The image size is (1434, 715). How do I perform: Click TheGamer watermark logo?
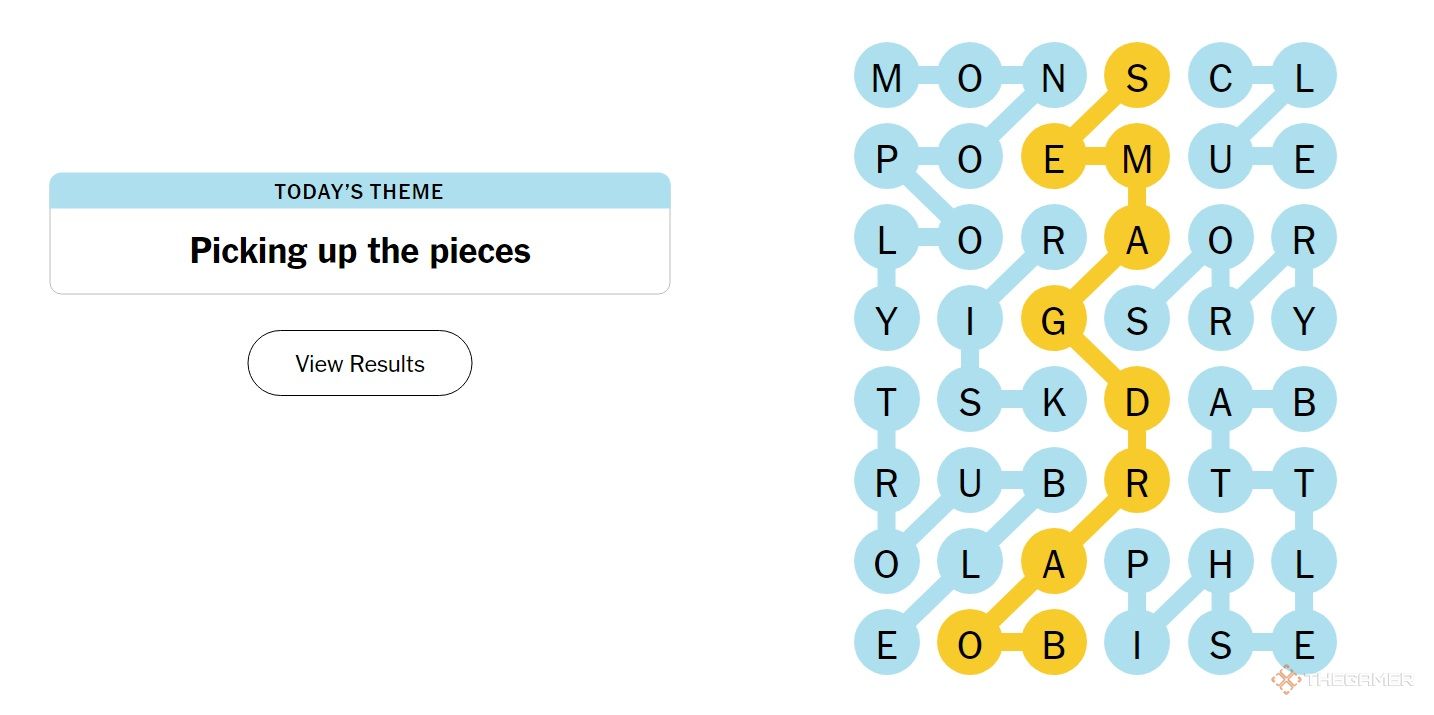coord(1341,680)
